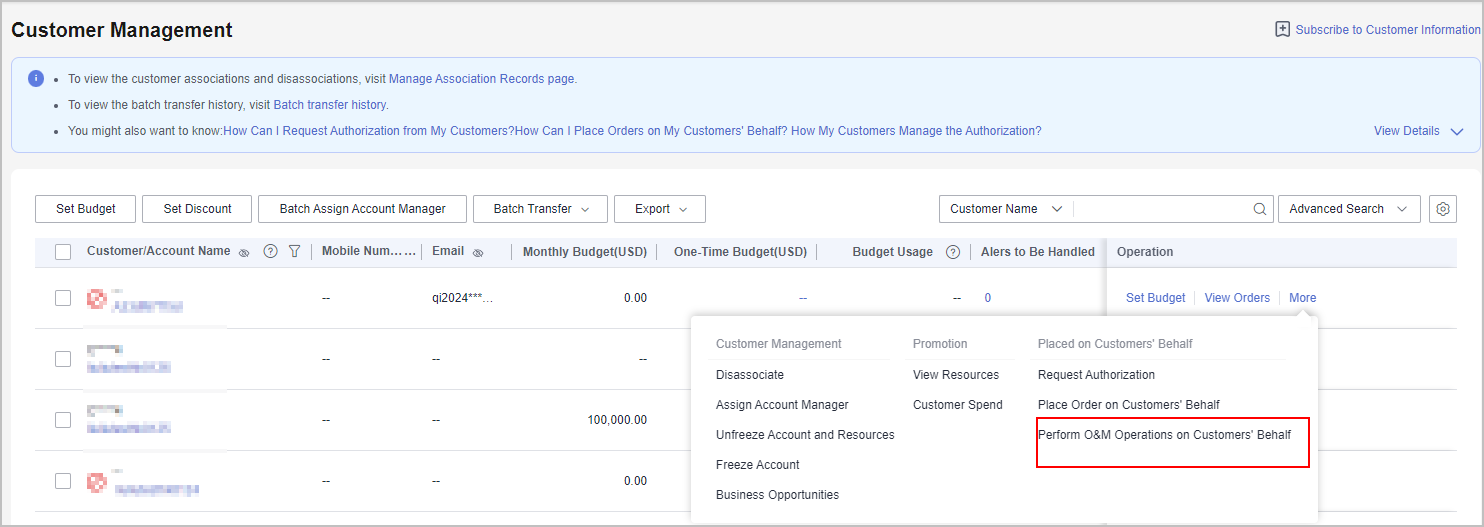Image resolution: width=1484 pixels, height=527 pixels.
Task: Click the Set Discount button
Action: click(x=197, y=209)
